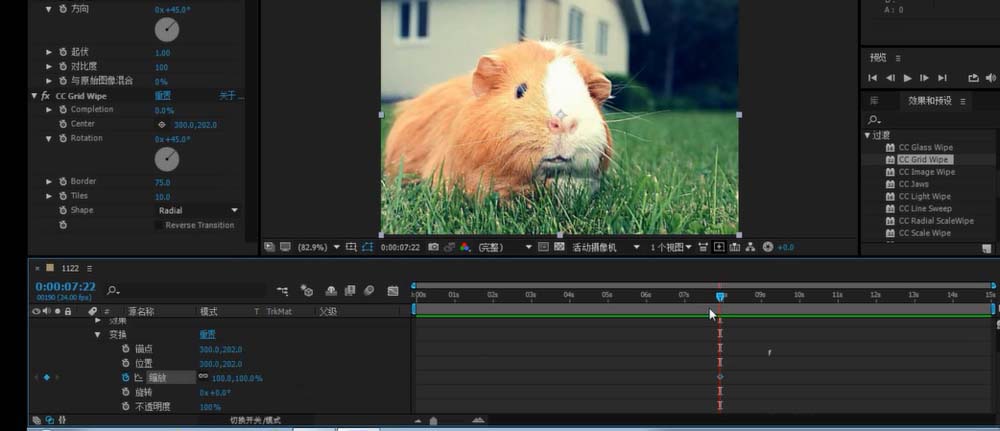Collapse the CC Grid Wipe effect group
This screenshot has width=1000, height=431.
34,96
